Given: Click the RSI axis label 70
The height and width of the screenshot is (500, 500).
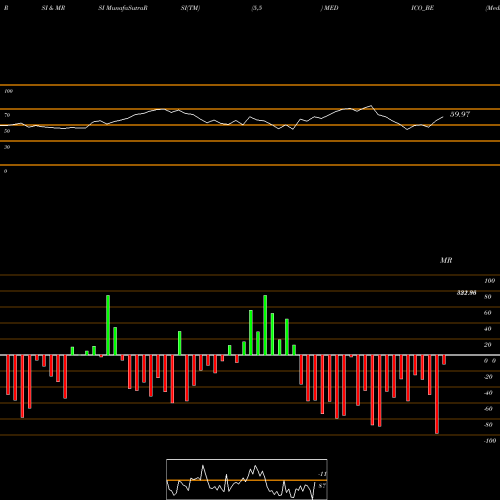Looking at the screenshot, I should pos(7,115).
